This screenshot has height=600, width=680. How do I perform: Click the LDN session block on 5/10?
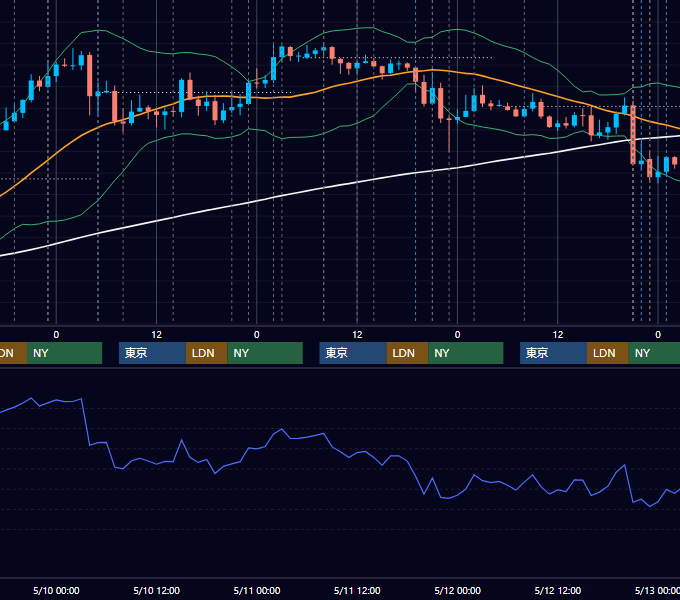point(206,353)
